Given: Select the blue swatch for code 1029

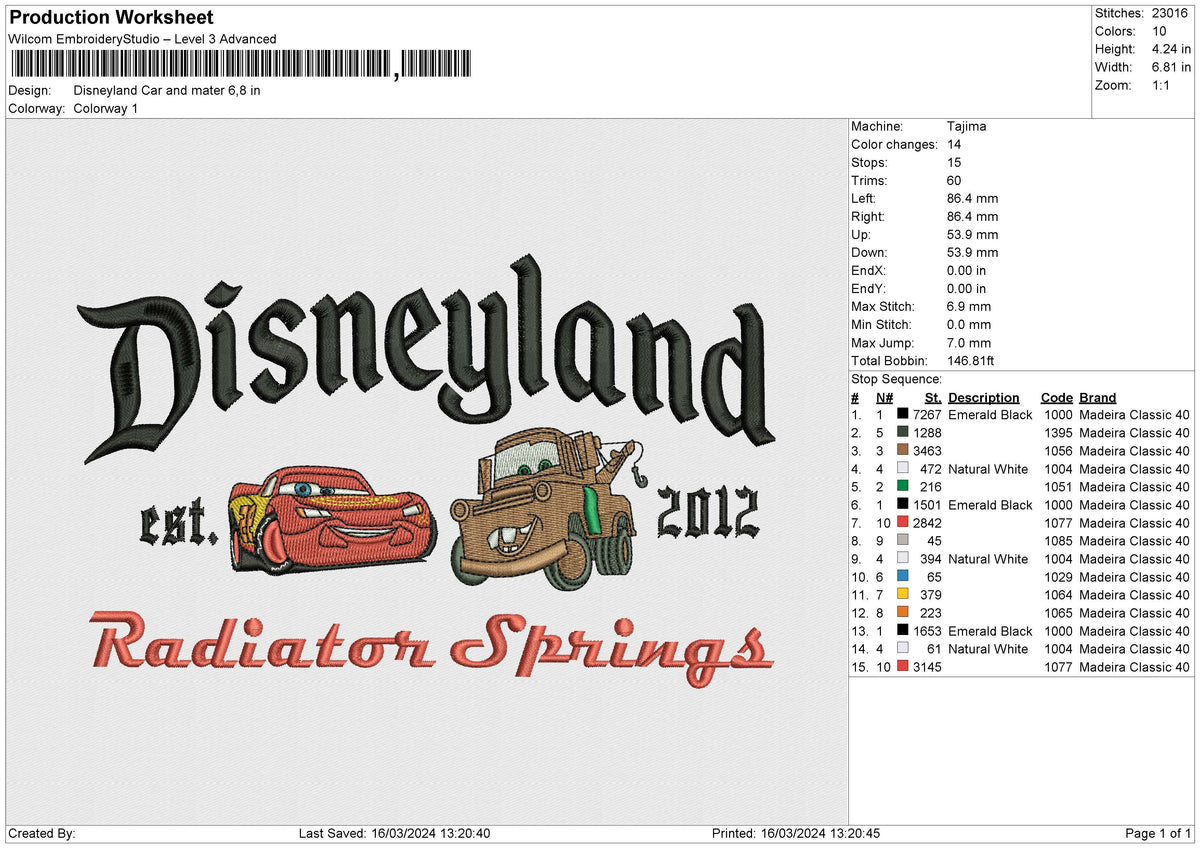Looking at the screenshot, I should [902, 577].
